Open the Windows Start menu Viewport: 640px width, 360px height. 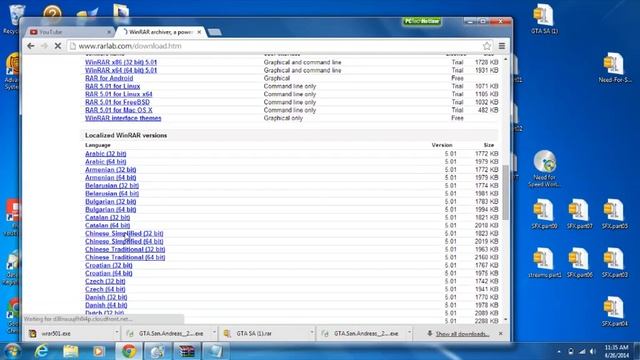(12, 351)
